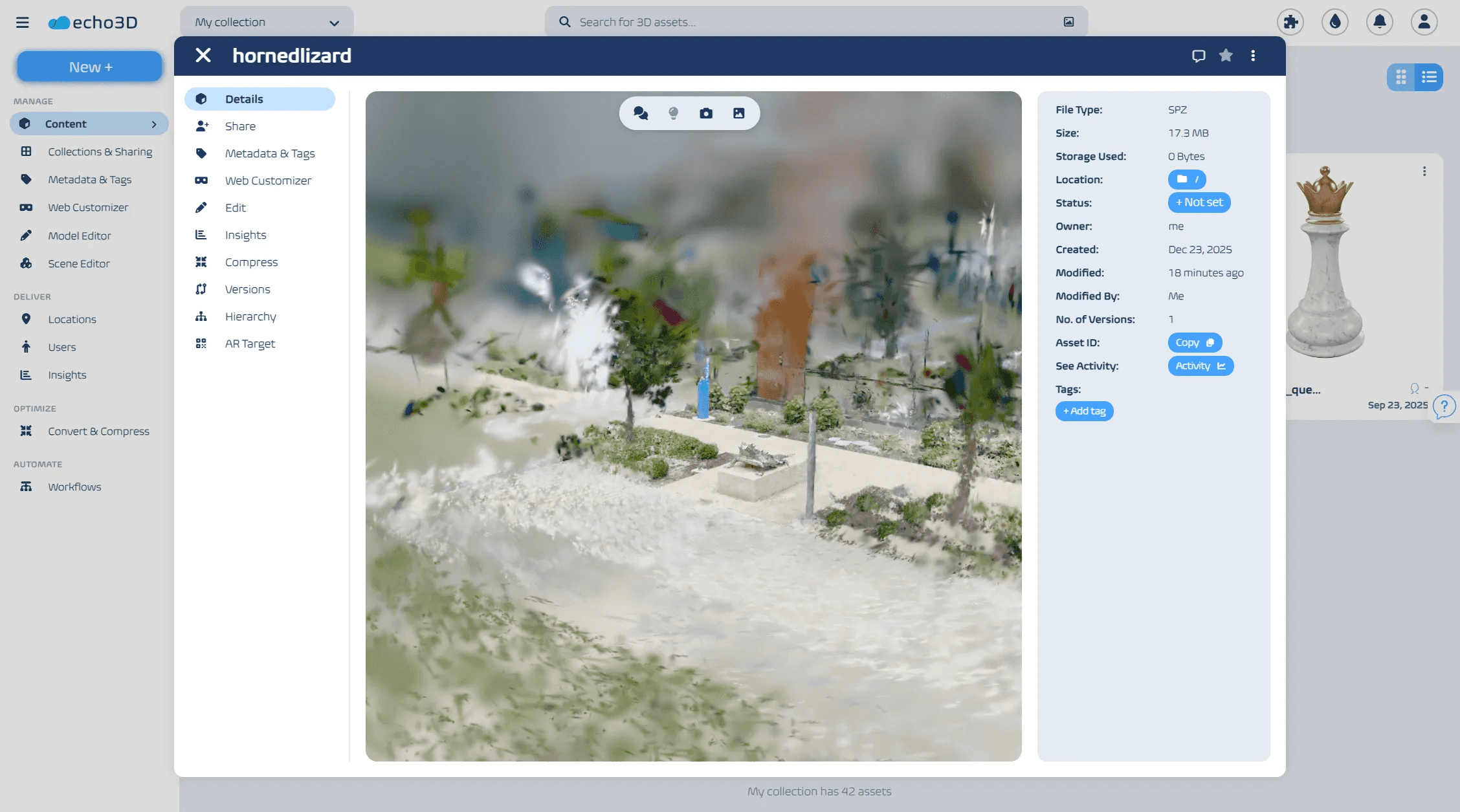
Task: Click the image background icon in viewer toolbar
Action: pos(738,113)
